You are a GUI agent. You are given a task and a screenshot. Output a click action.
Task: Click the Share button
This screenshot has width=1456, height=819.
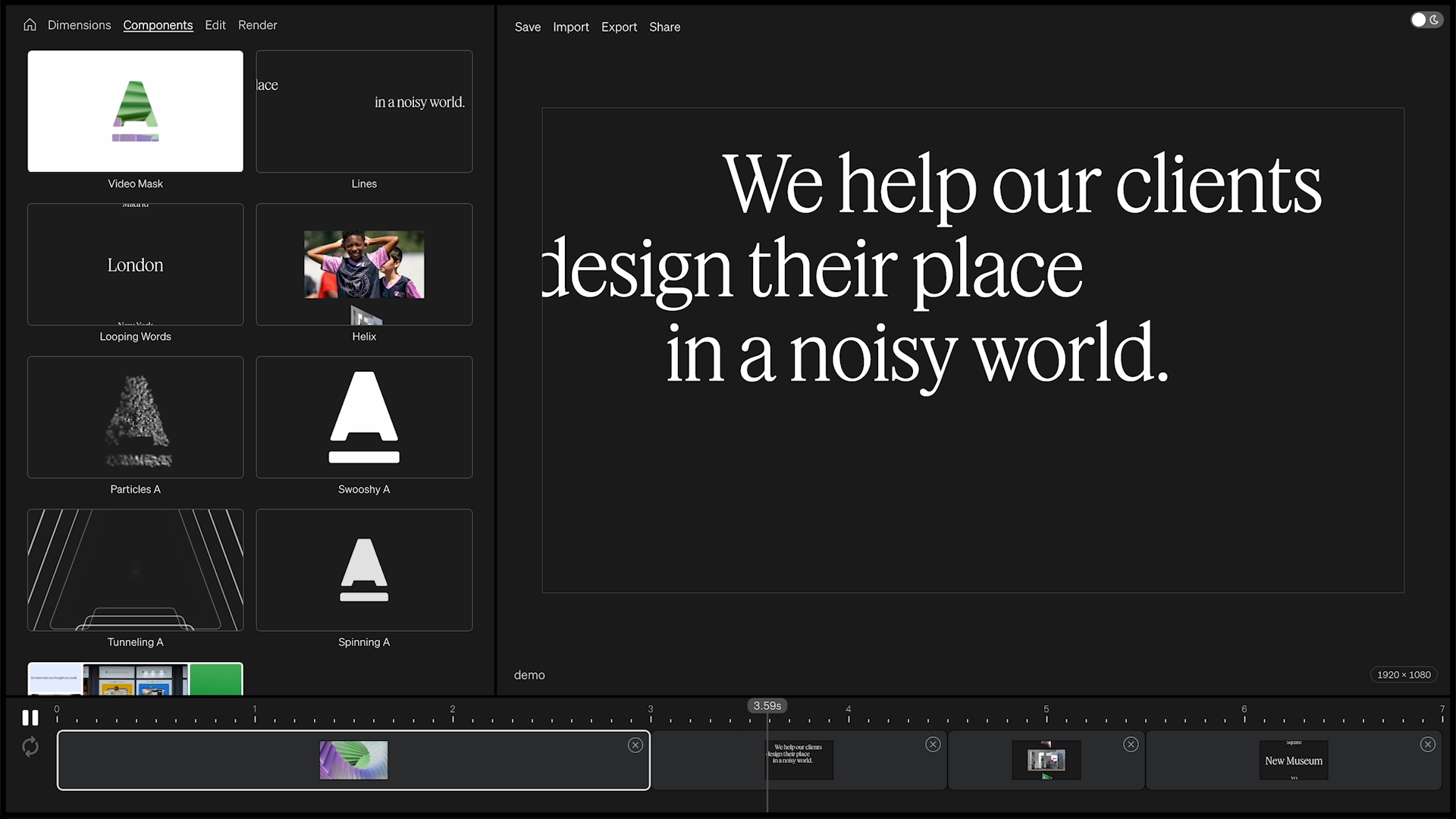(664, 27)
